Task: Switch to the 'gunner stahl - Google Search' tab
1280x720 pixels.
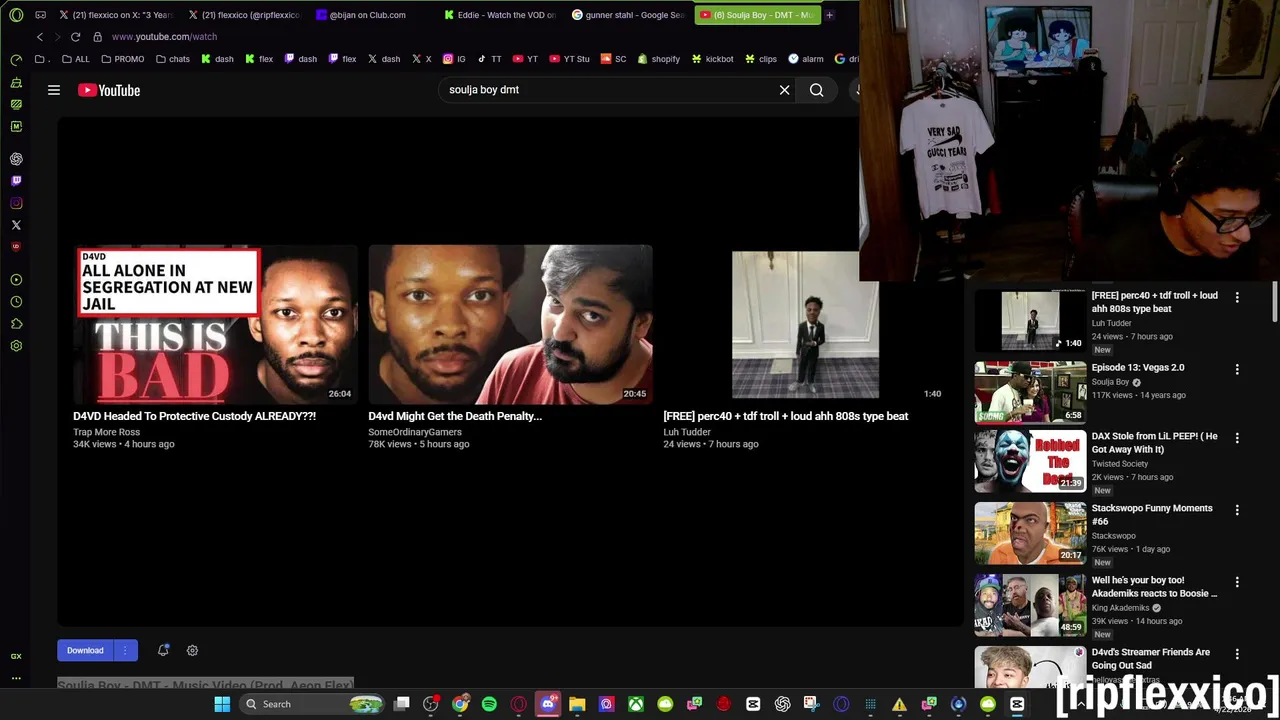Action: pos(630,15)
